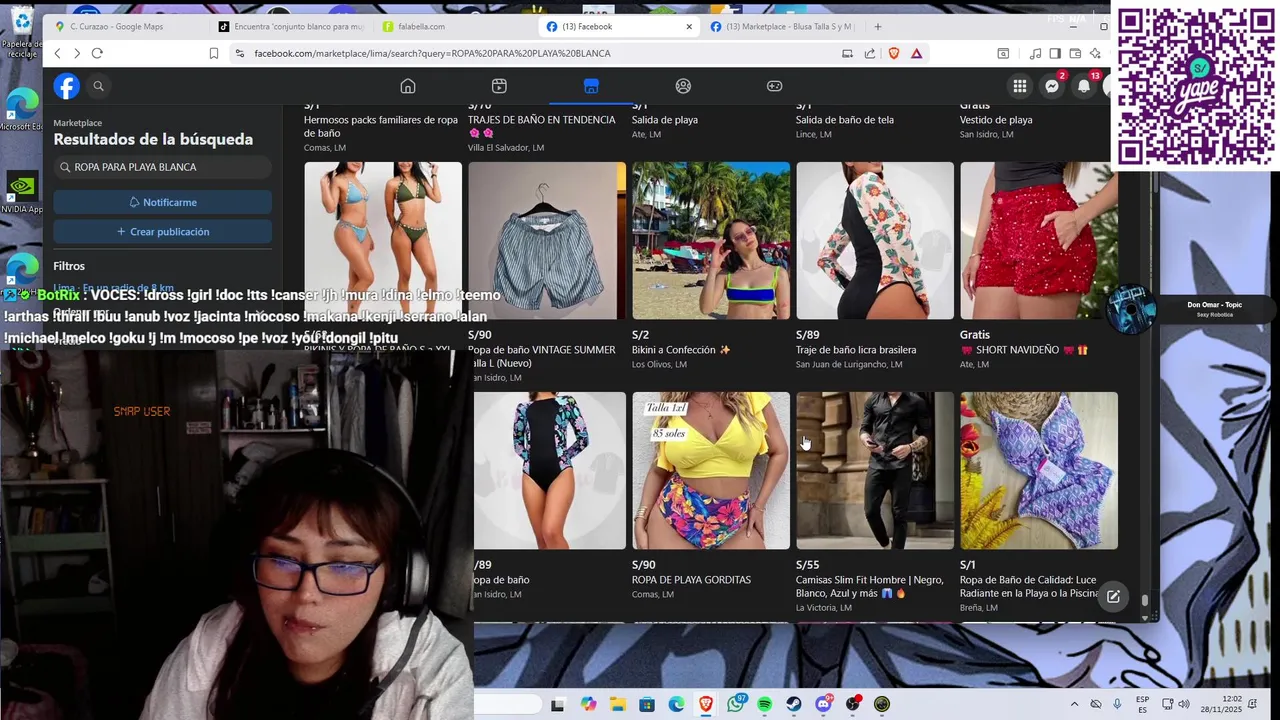
Task: Open Messenger chats icon
Action: click(1052, 86)
